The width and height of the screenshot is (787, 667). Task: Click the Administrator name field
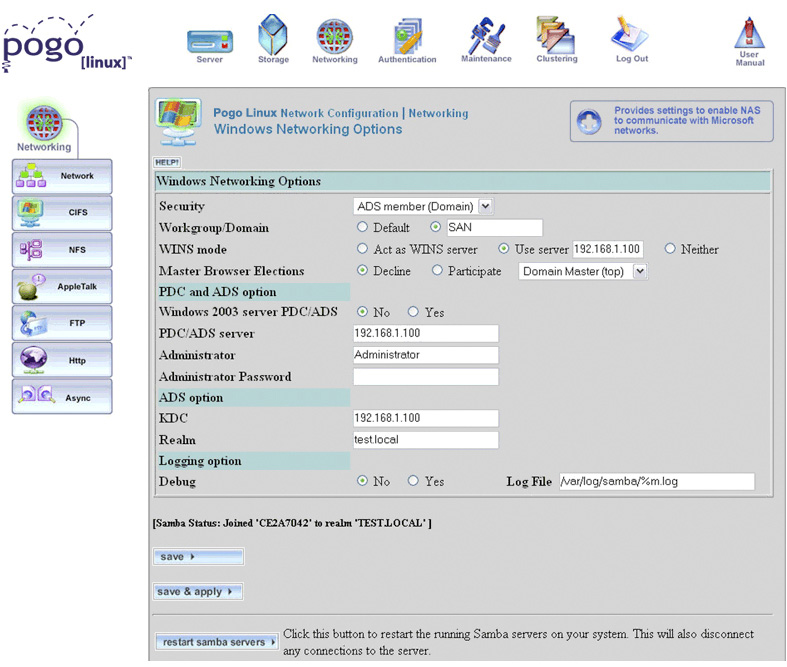(426, 355)
